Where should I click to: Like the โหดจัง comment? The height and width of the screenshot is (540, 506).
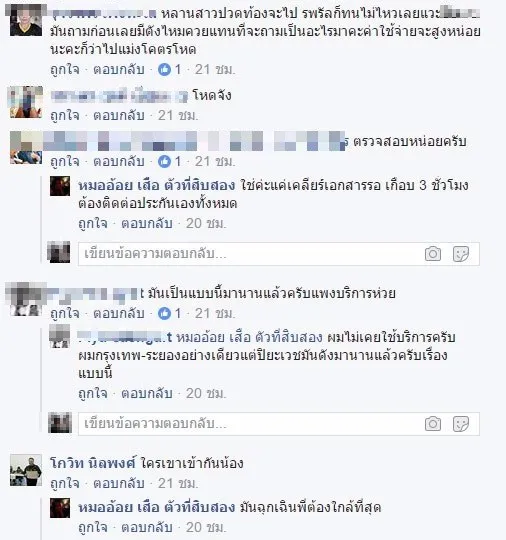pos(65,115)
